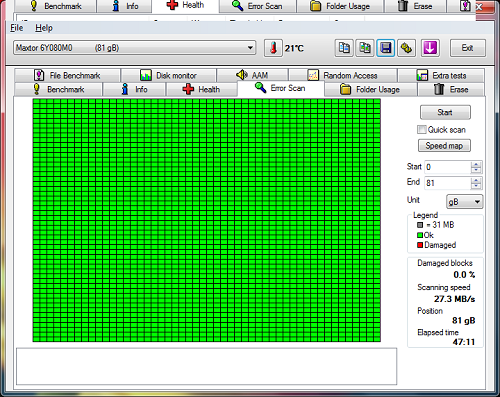
Task: Open the options icon in the toolbar
Action: (x=406, y=48)
